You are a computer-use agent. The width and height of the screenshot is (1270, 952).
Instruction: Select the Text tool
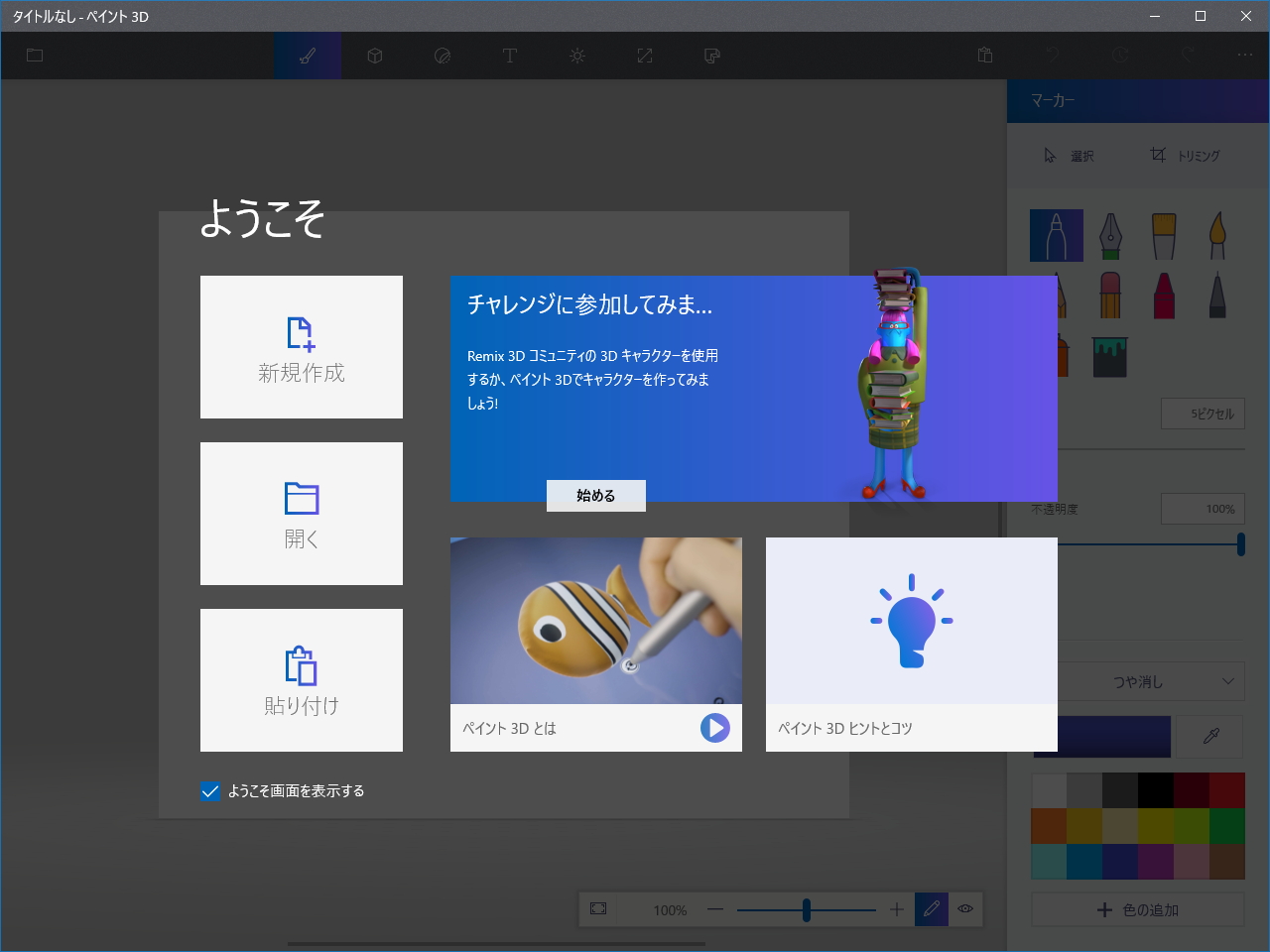pos(510,56)
